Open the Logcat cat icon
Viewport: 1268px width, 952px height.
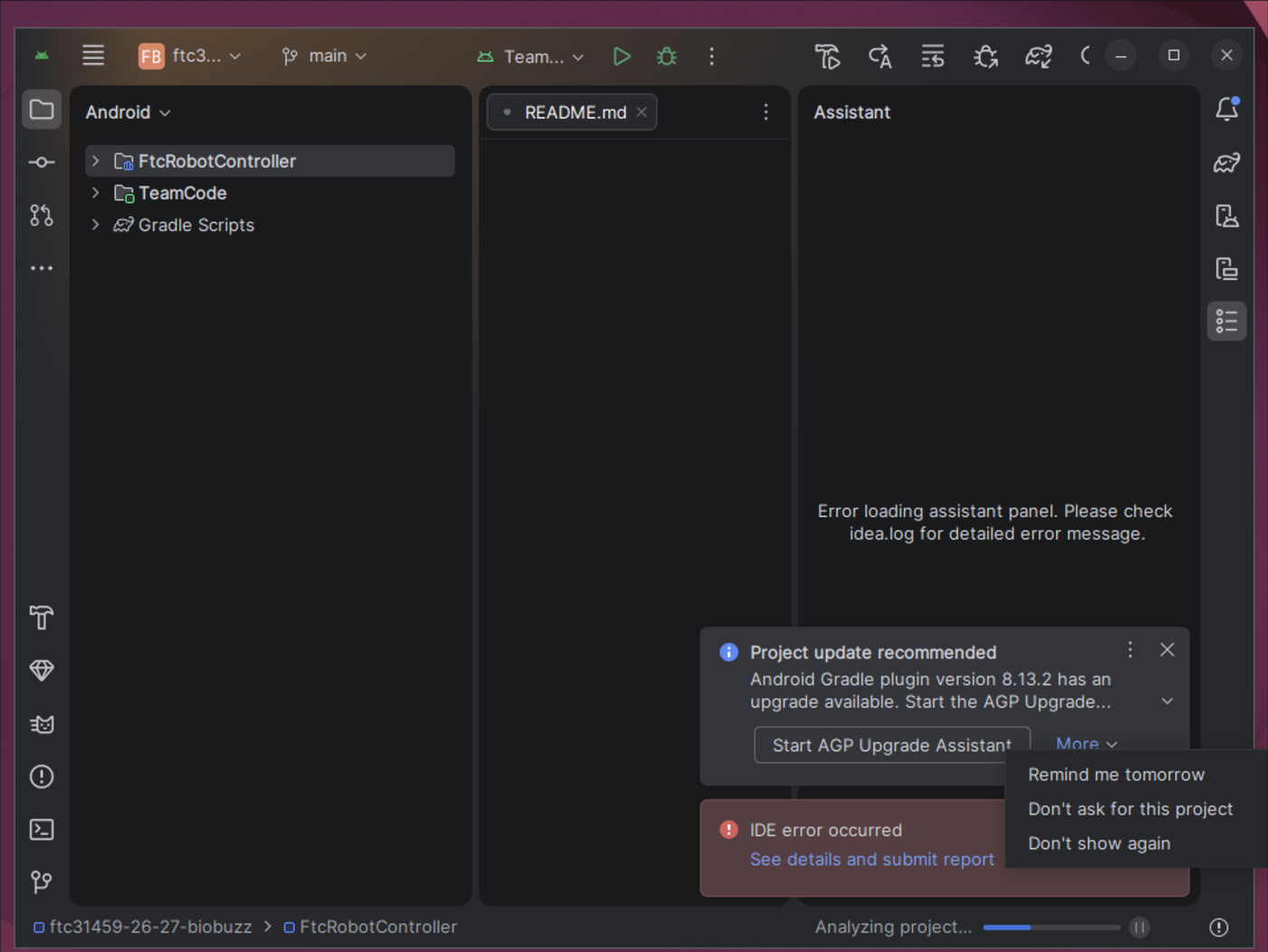click(42, 724)
